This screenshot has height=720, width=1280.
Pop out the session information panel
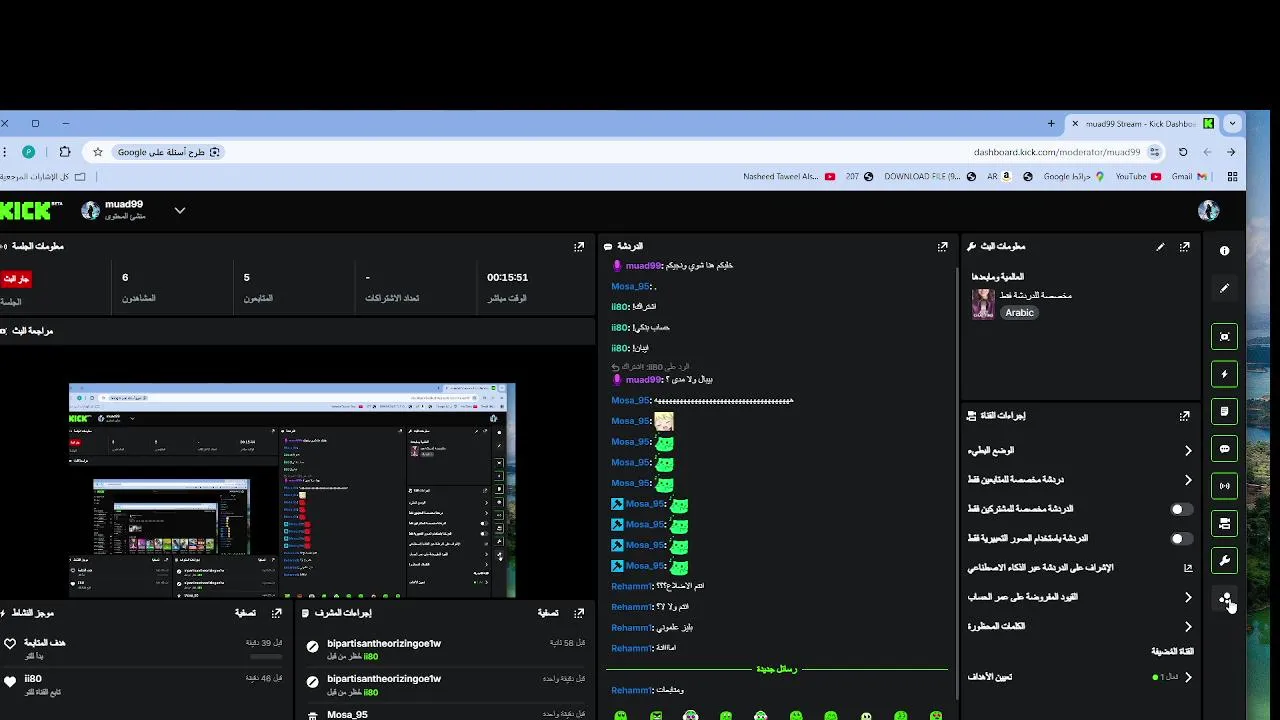pos(579,246)
